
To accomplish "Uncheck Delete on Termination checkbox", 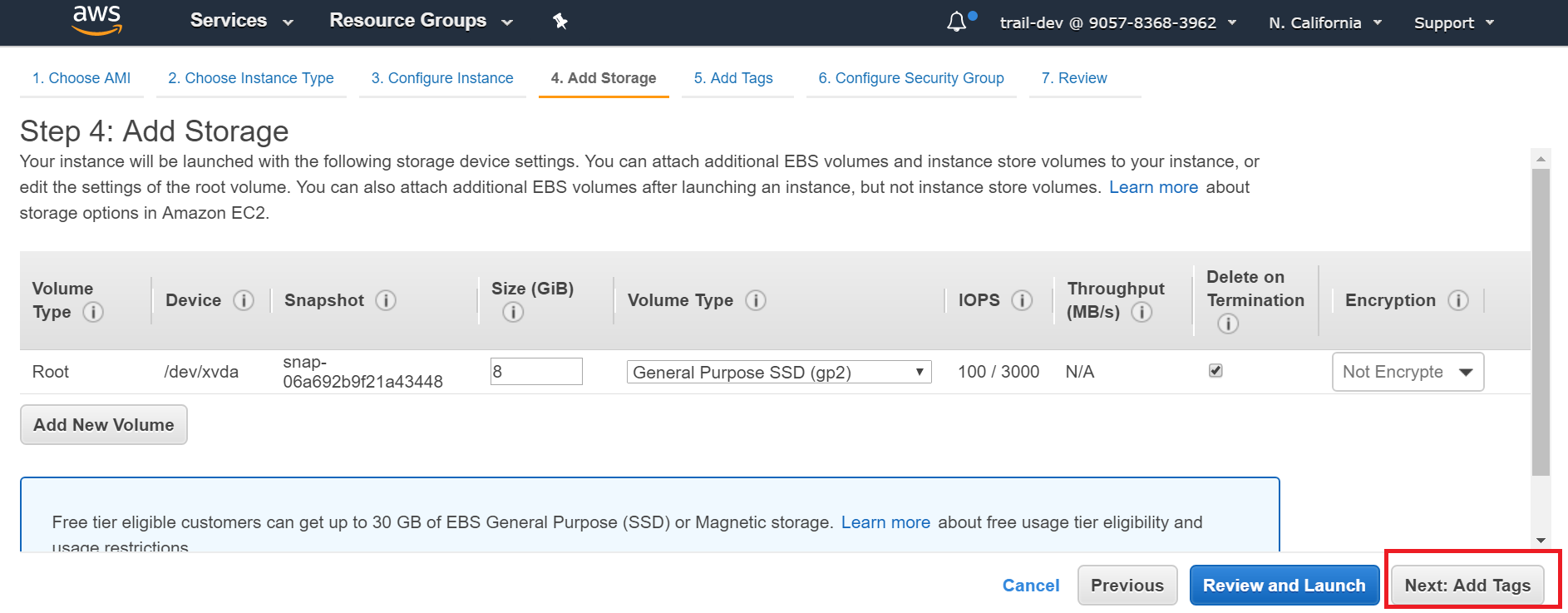I will [1215, 371].
